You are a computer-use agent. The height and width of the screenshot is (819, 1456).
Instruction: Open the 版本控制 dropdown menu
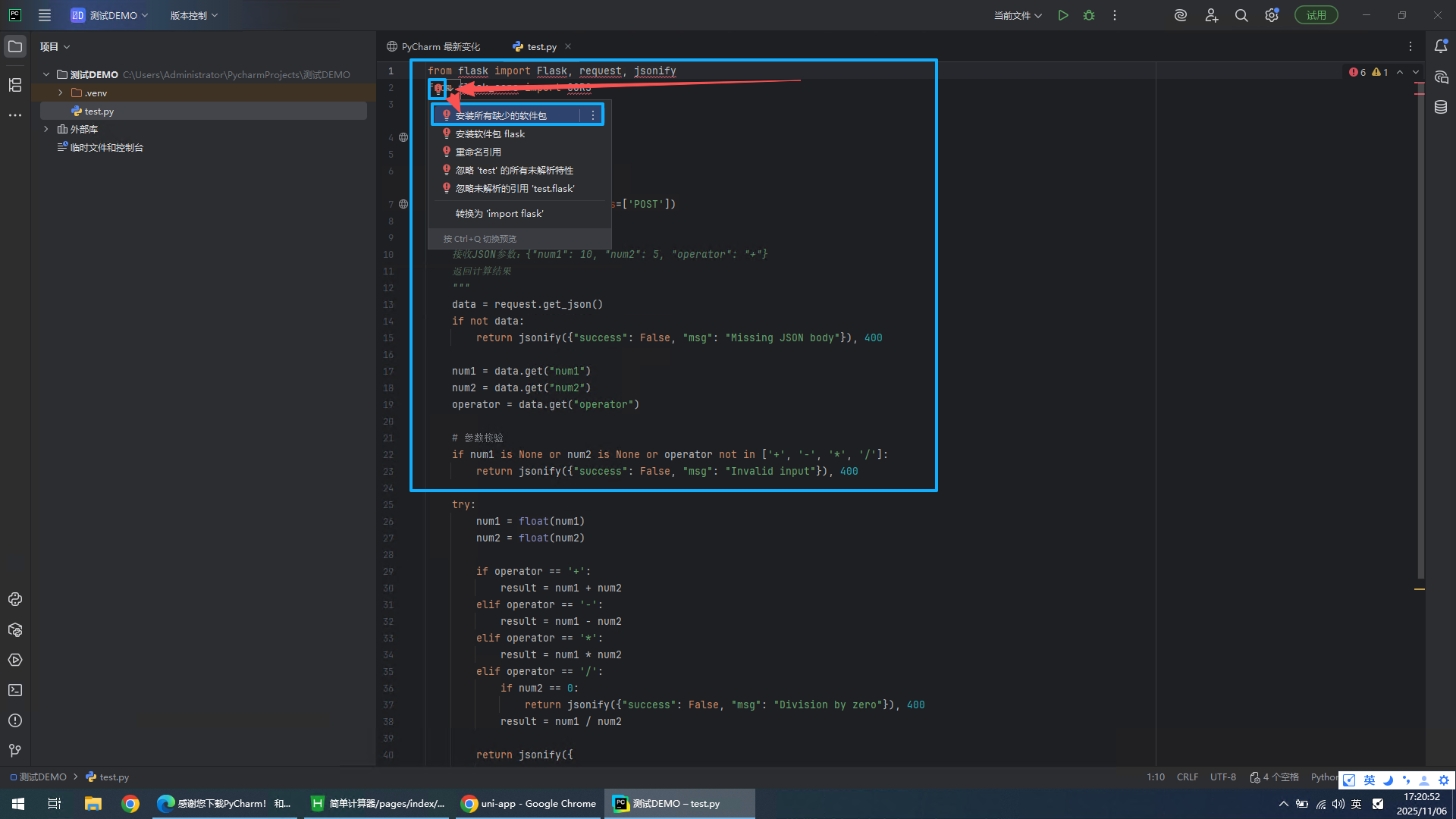[x=193, y=15]
